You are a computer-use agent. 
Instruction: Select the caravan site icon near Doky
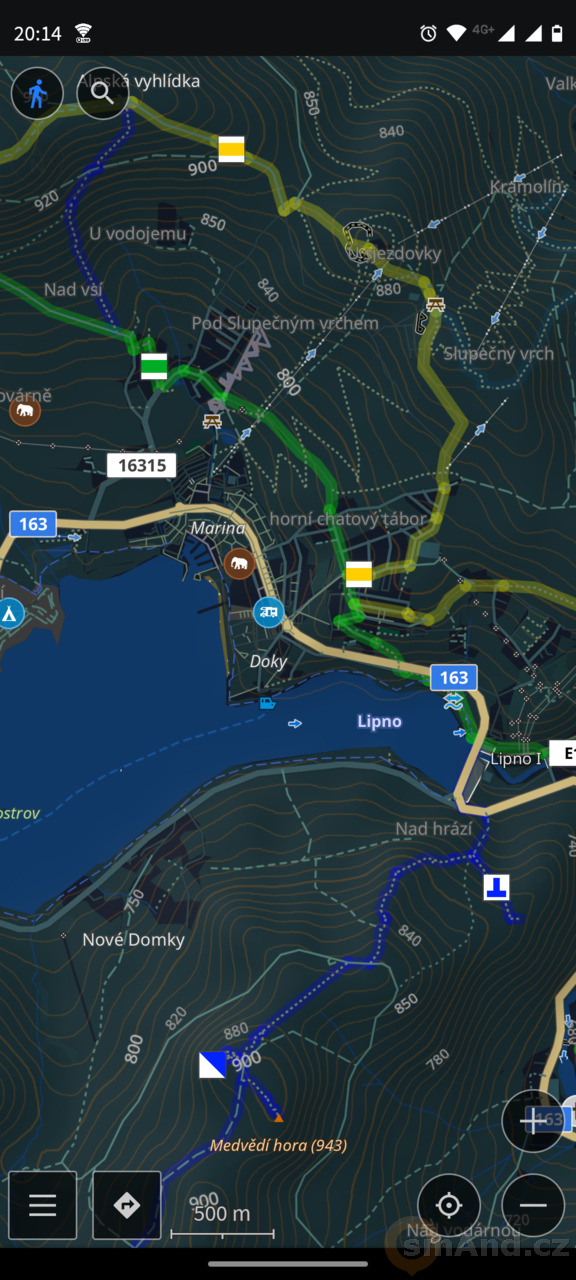(x=268, y=611)
